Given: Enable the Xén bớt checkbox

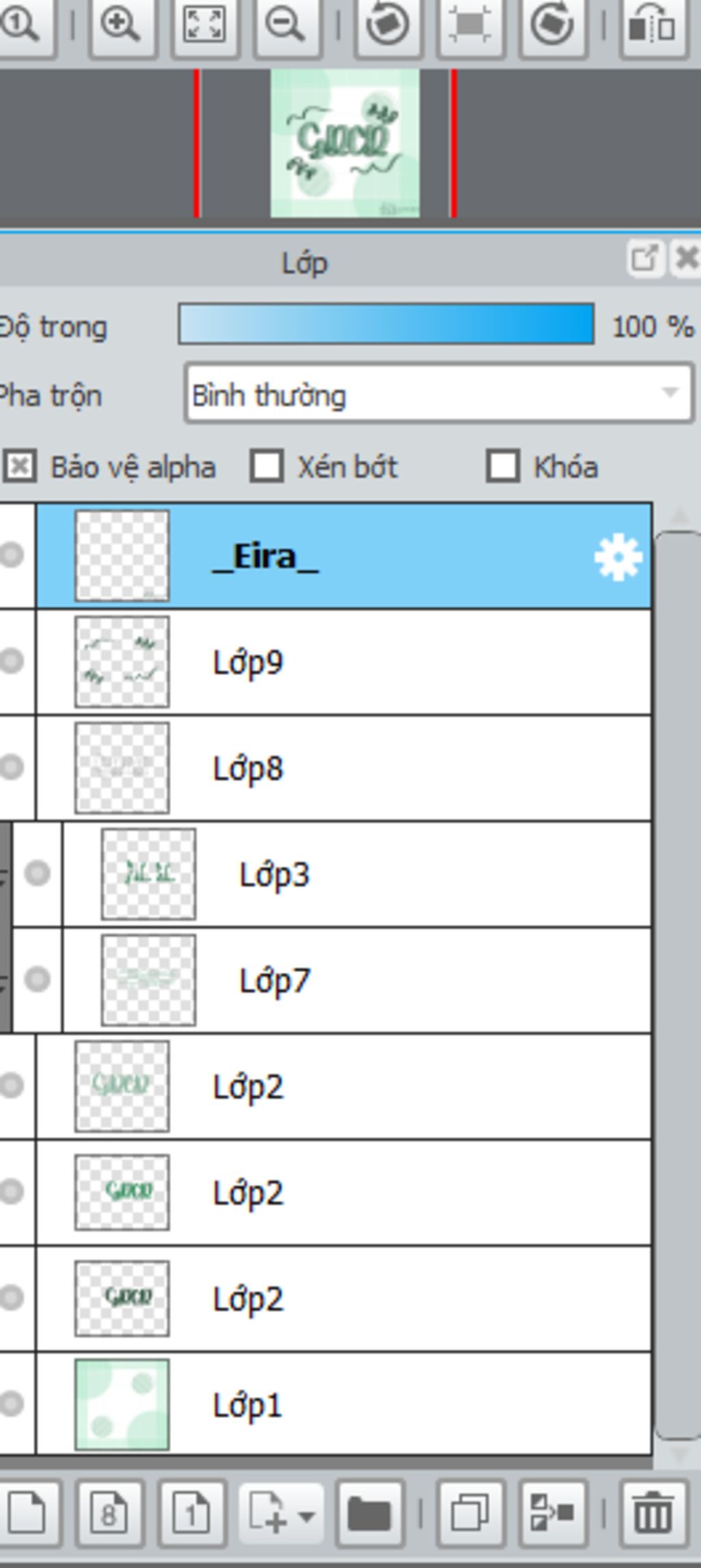Looking at the screenshot, I should 266,467.
